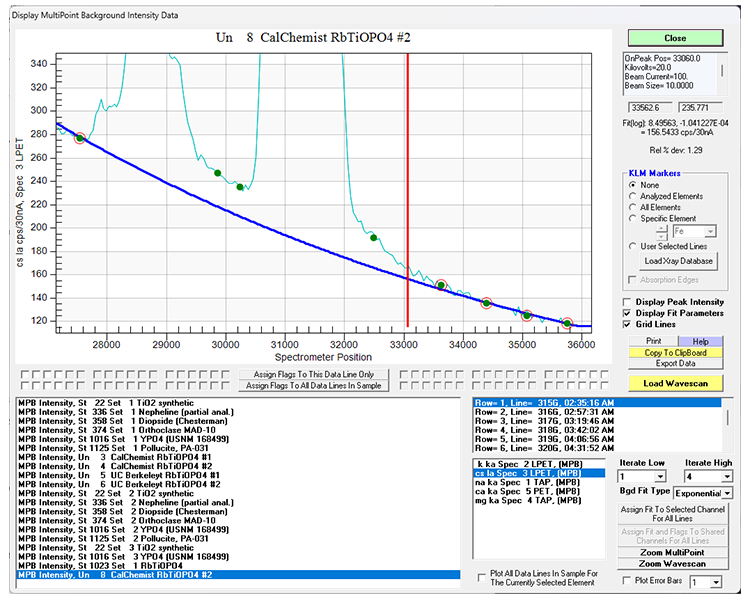750x600 pixels.
Task: Open Help for this dialog
Action: [700, 341]
